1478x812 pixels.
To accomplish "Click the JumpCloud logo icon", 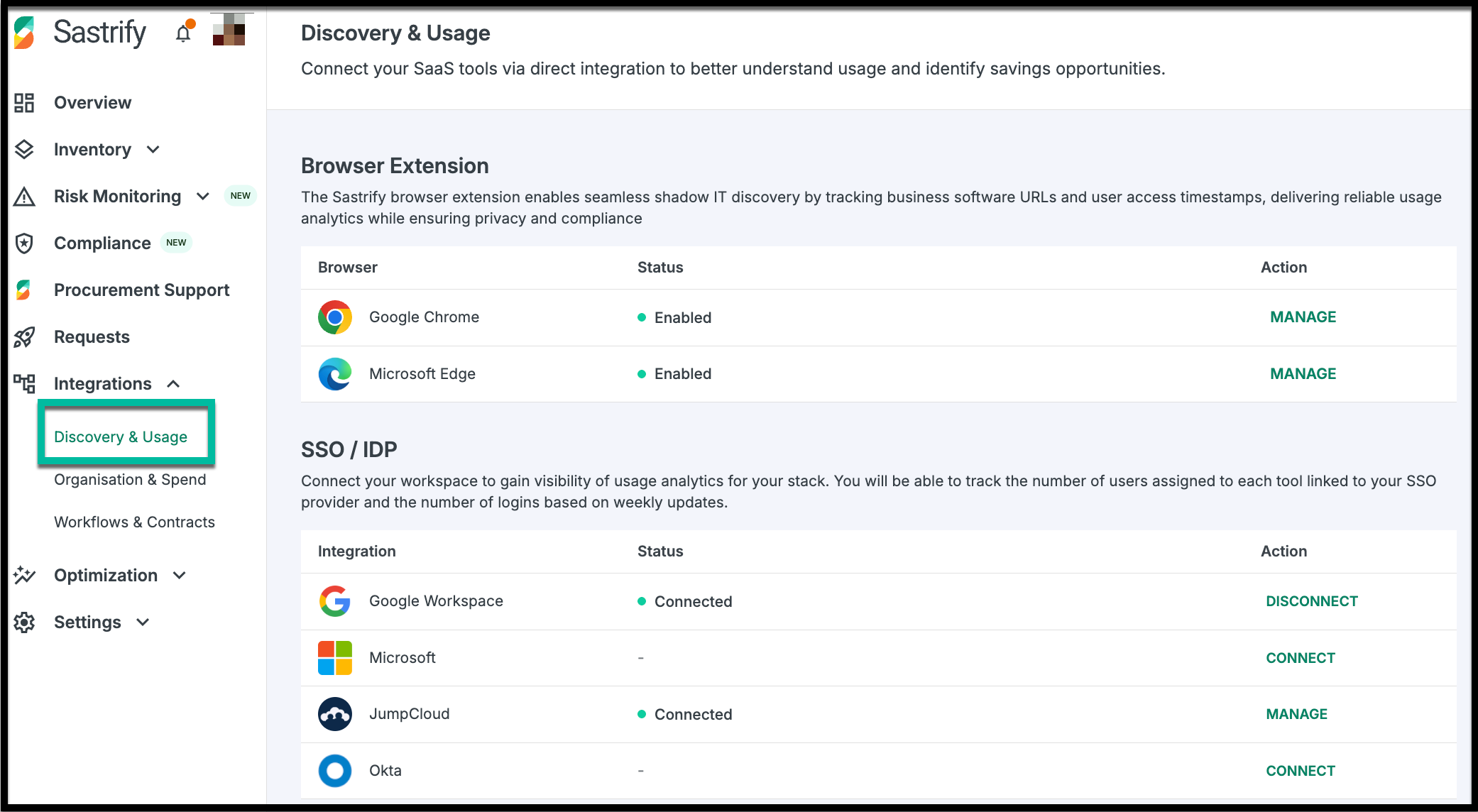I will (335, 714).
